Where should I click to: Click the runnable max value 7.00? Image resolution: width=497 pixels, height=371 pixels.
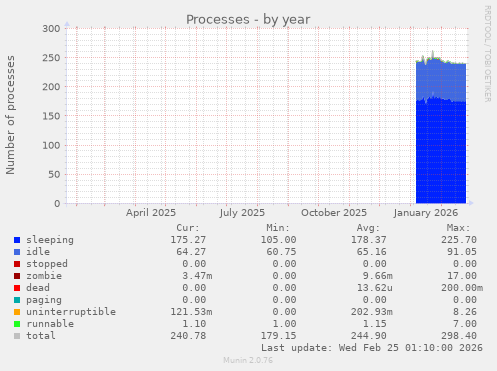pyautogui.click(x=465, y=324)
